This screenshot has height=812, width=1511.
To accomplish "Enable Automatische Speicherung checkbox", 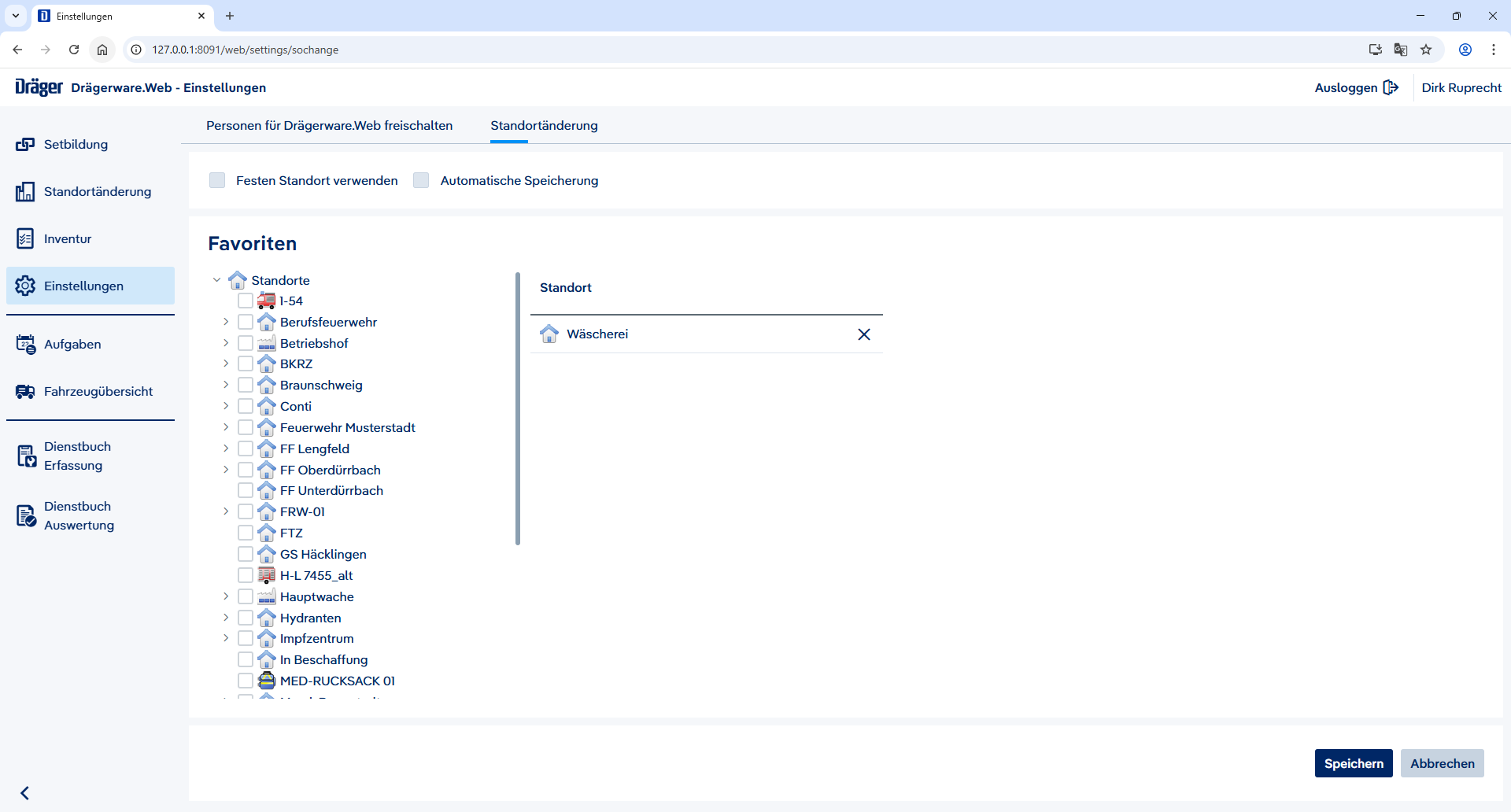I will 421,180.
